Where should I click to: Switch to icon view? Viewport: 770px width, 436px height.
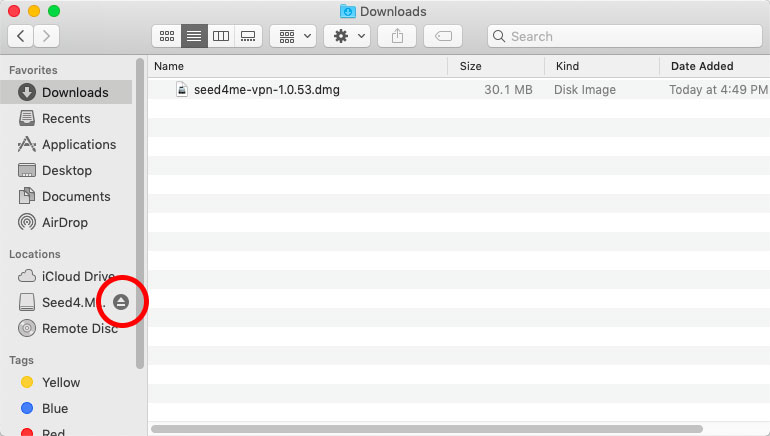167,36
